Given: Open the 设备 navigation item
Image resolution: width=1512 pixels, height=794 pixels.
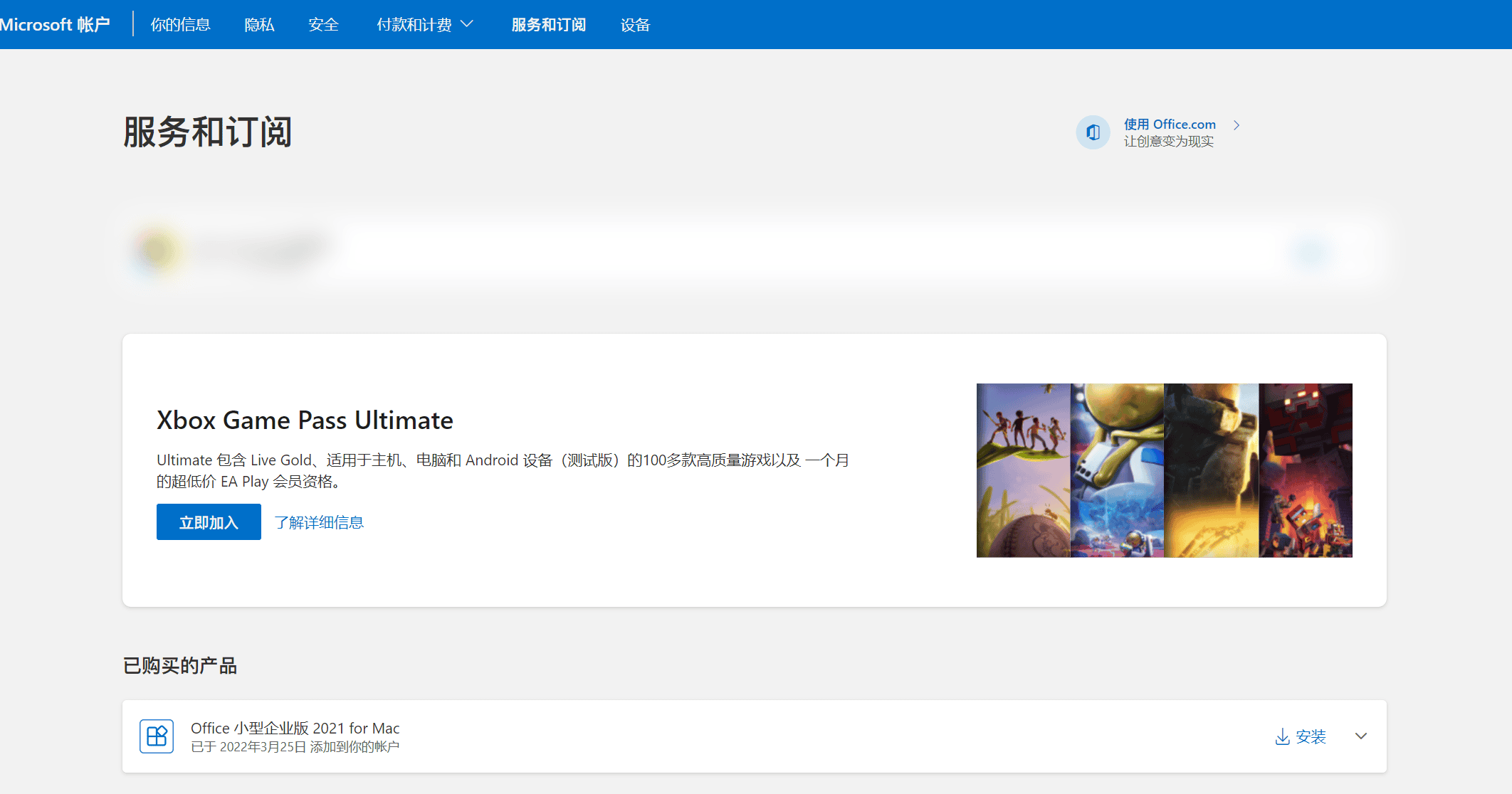Looking at the screenshot, I should click(635, 25).
